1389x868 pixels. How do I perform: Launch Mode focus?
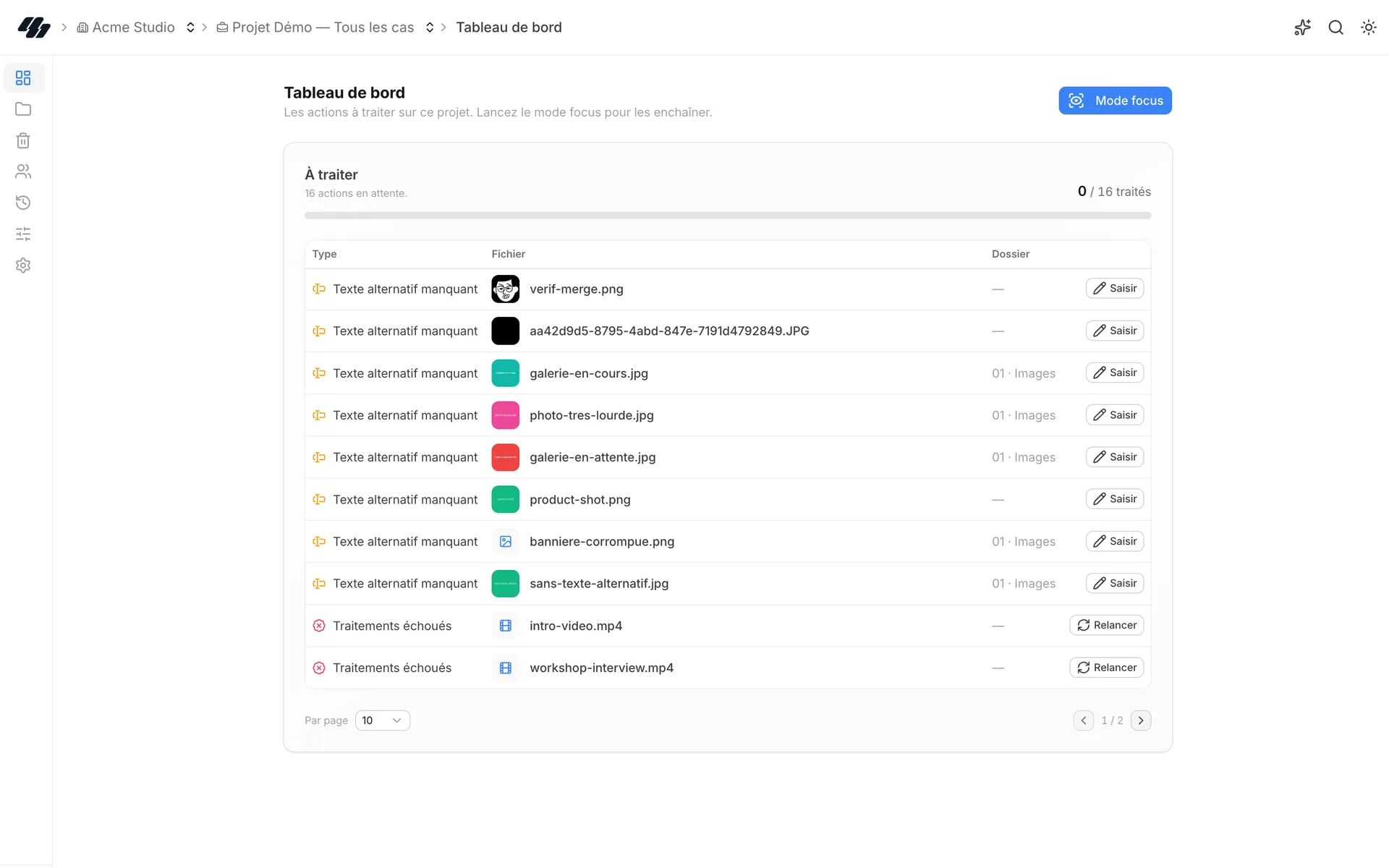1115,101
